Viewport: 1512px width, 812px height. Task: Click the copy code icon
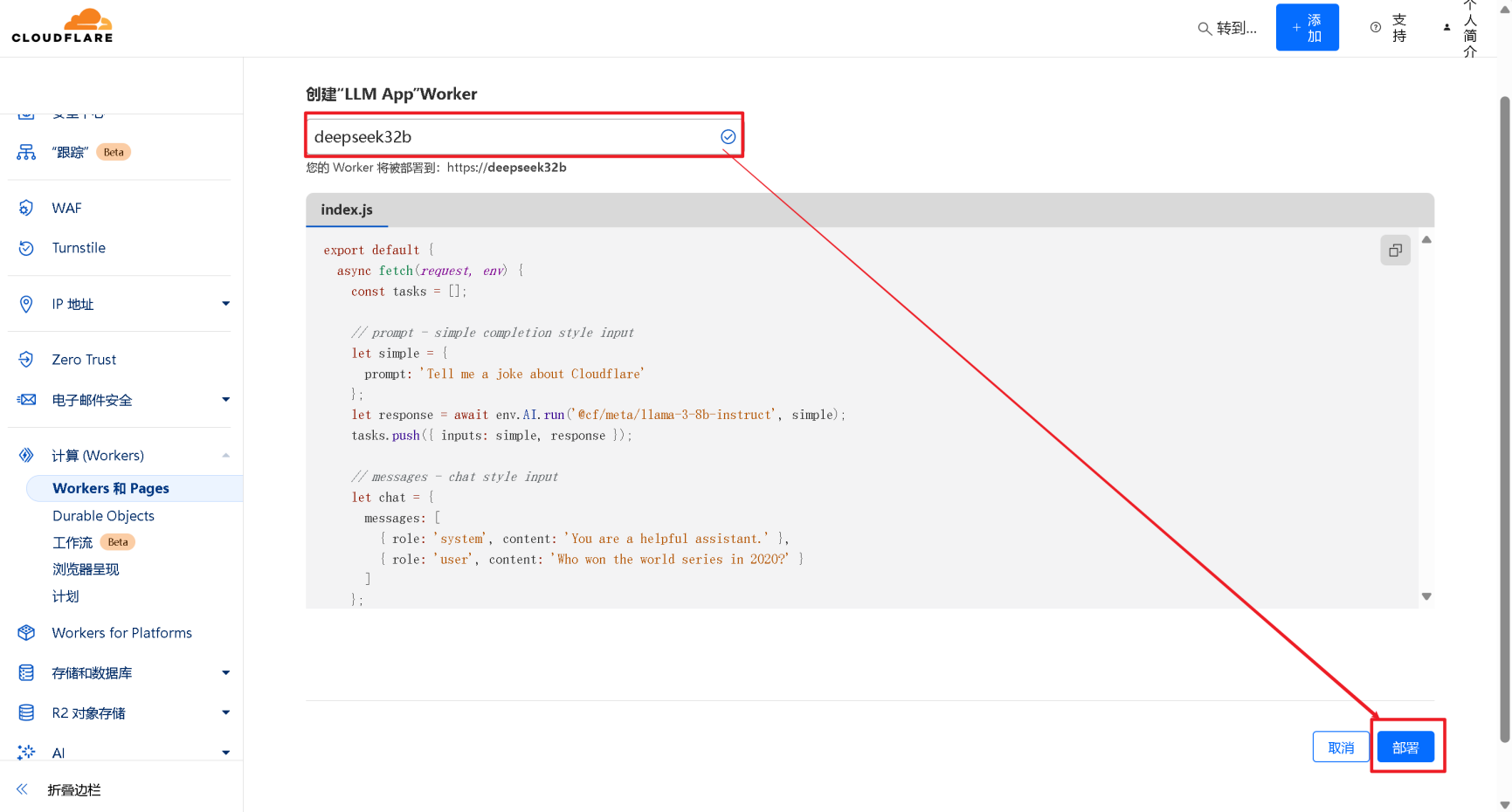tap(1395, 251)
